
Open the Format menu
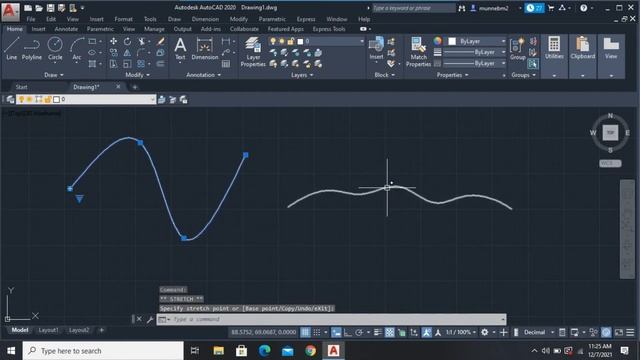tap(123, 19)
